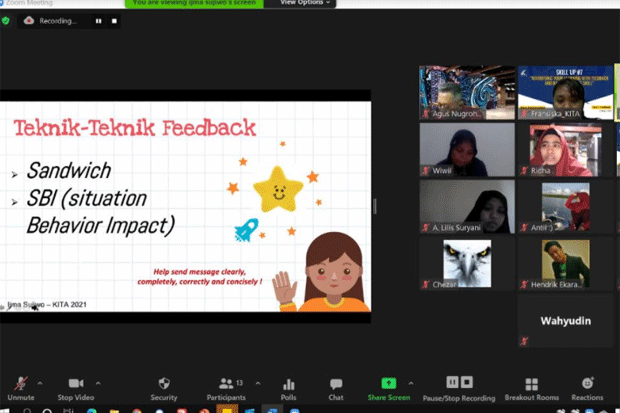
Task: Click the green Share Screen button
Action: (x=389, y=388)
